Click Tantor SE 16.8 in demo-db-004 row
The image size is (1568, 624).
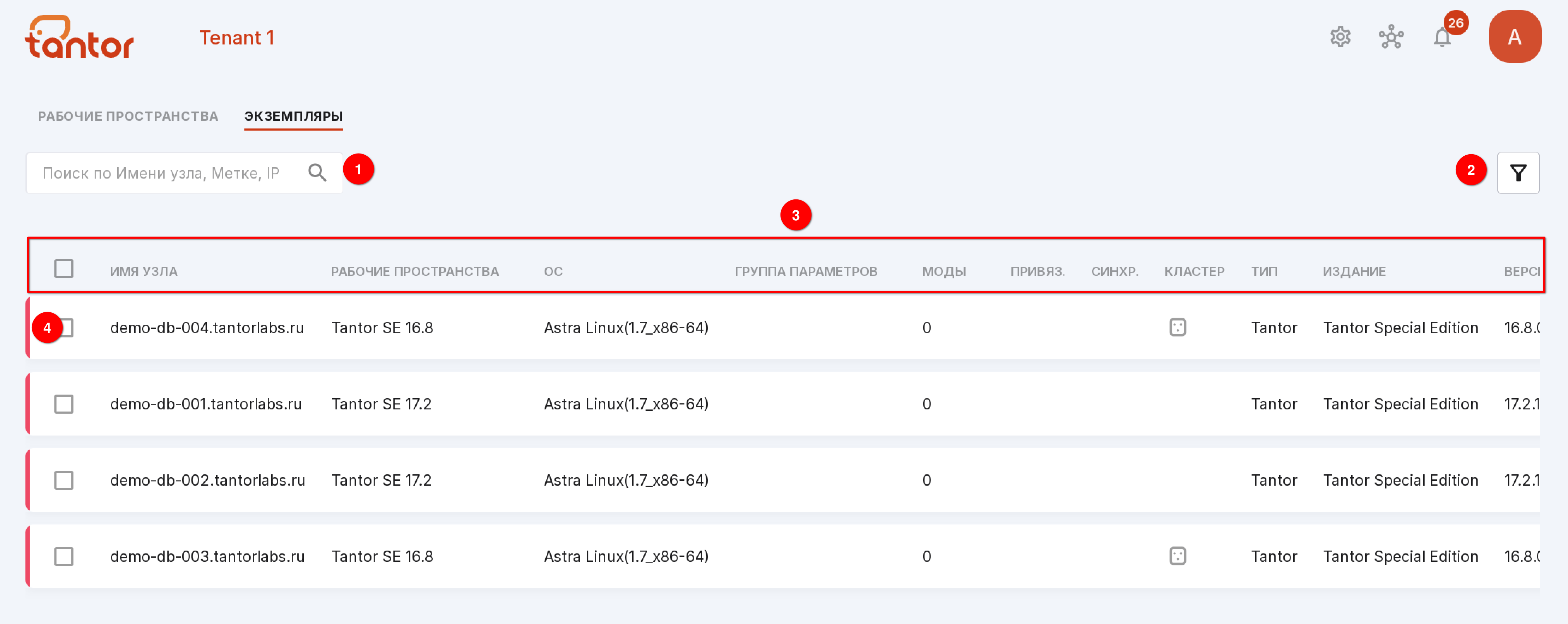coord(382,328)
